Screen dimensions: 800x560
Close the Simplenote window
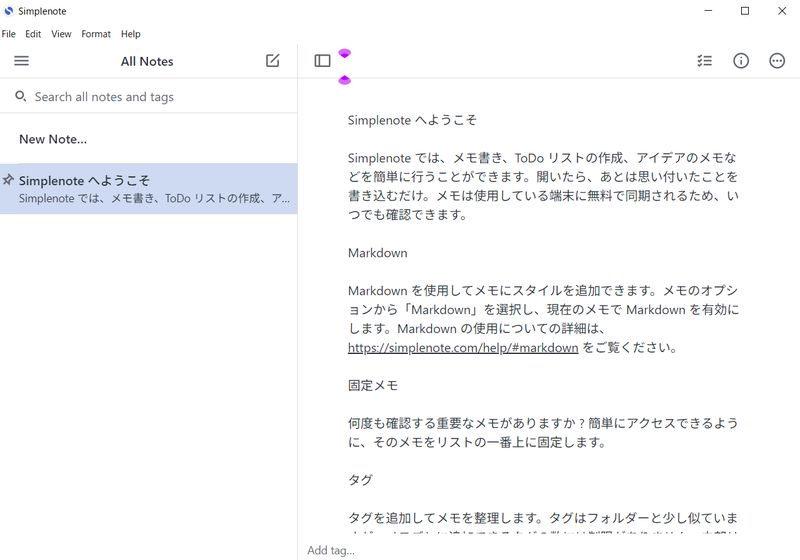click(782, 11)
